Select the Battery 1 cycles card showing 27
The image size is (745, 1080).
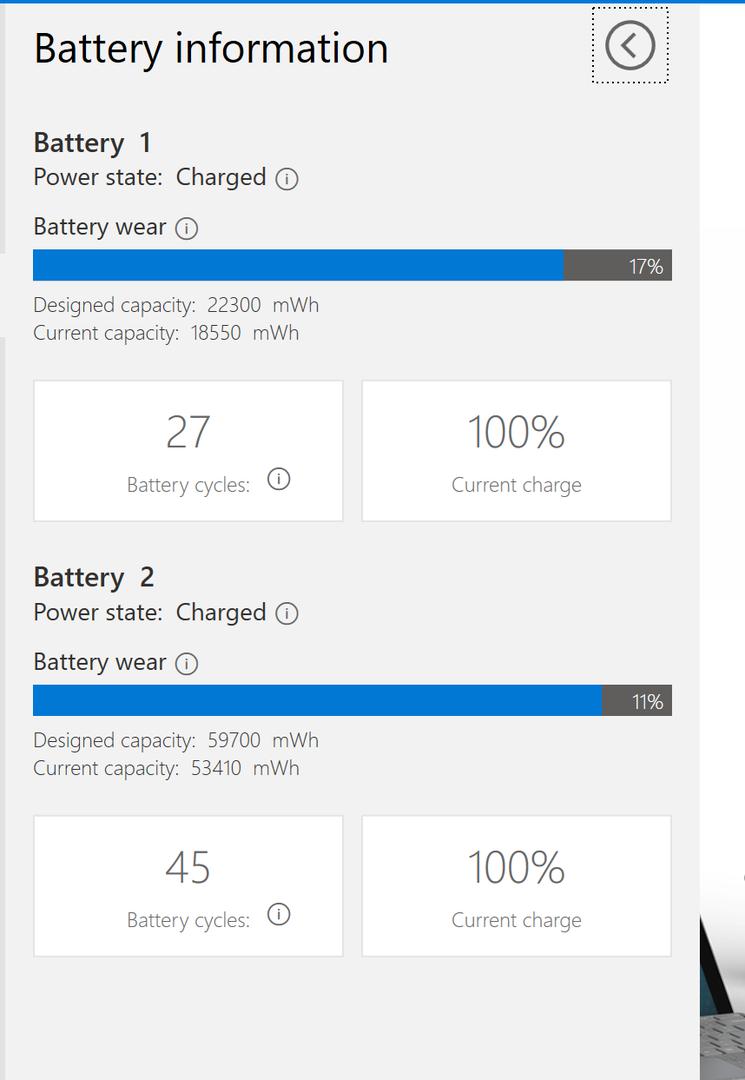[x=188, y=451]
